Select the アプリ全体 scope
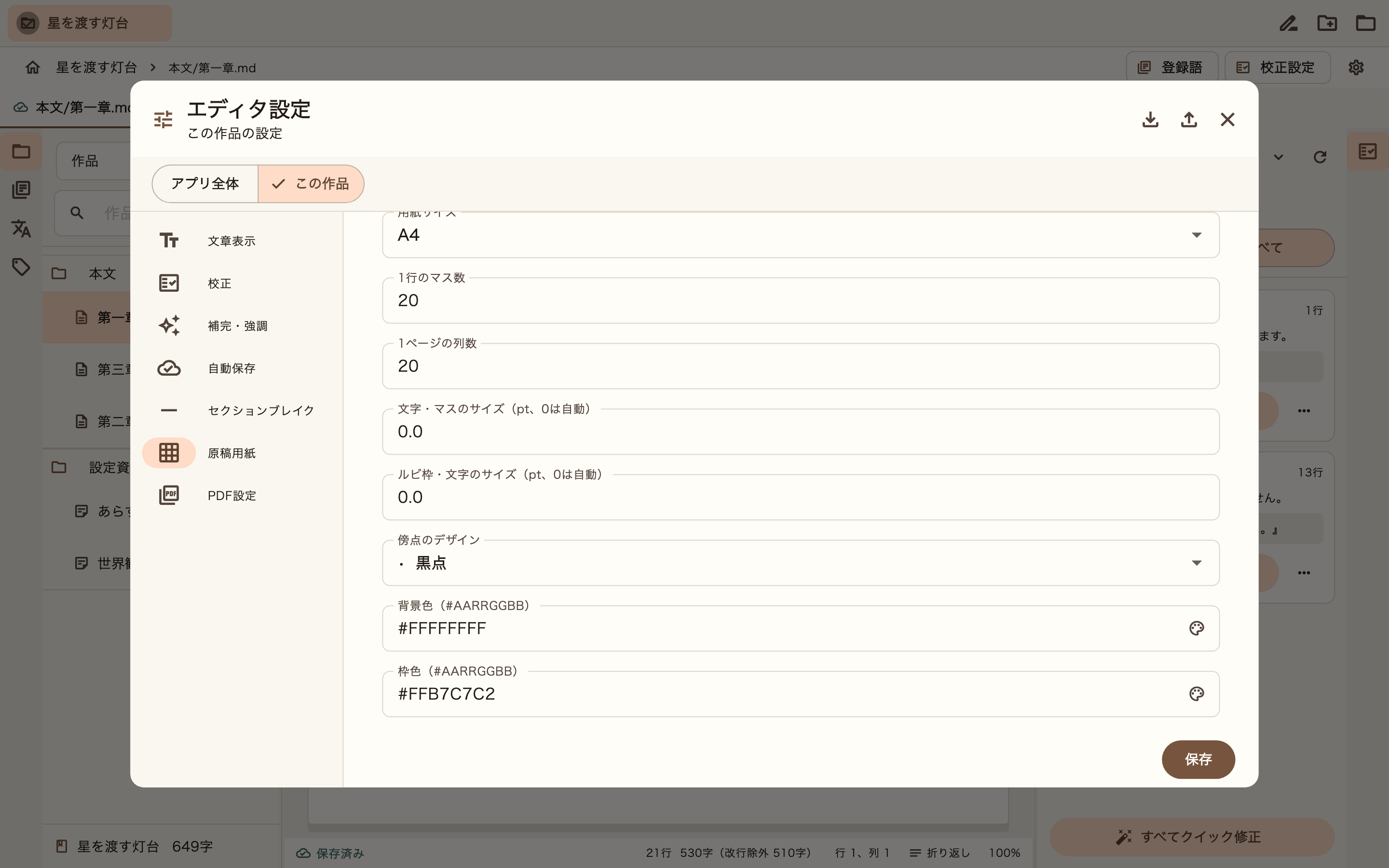The height and width of the screenshot is (868, 1389). click(205, 184)
